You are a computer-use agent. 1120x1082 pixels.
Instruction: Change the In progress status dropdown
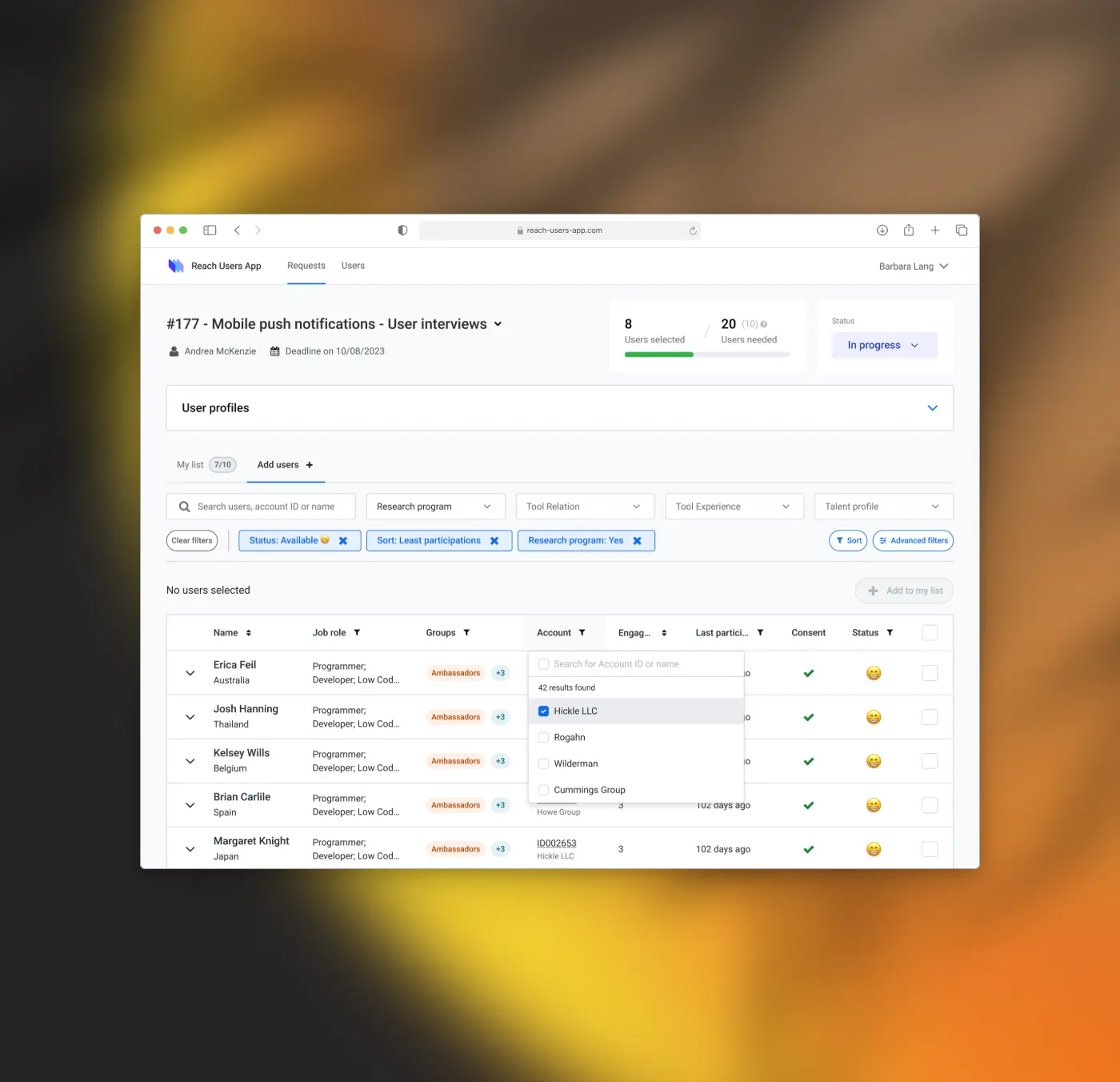885,346
